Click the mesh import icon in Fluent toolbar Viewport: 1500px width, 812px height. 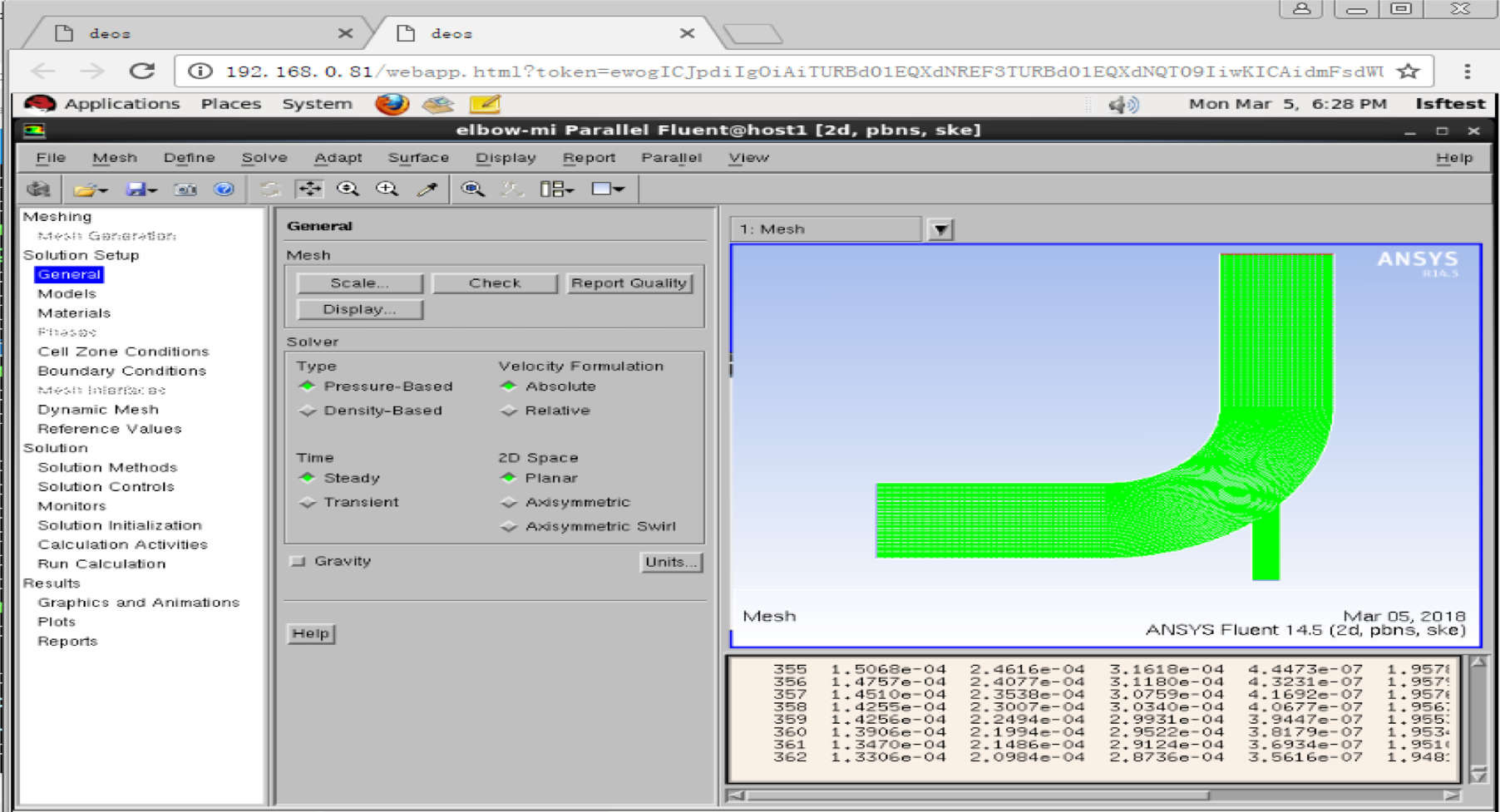coord(38,189)
